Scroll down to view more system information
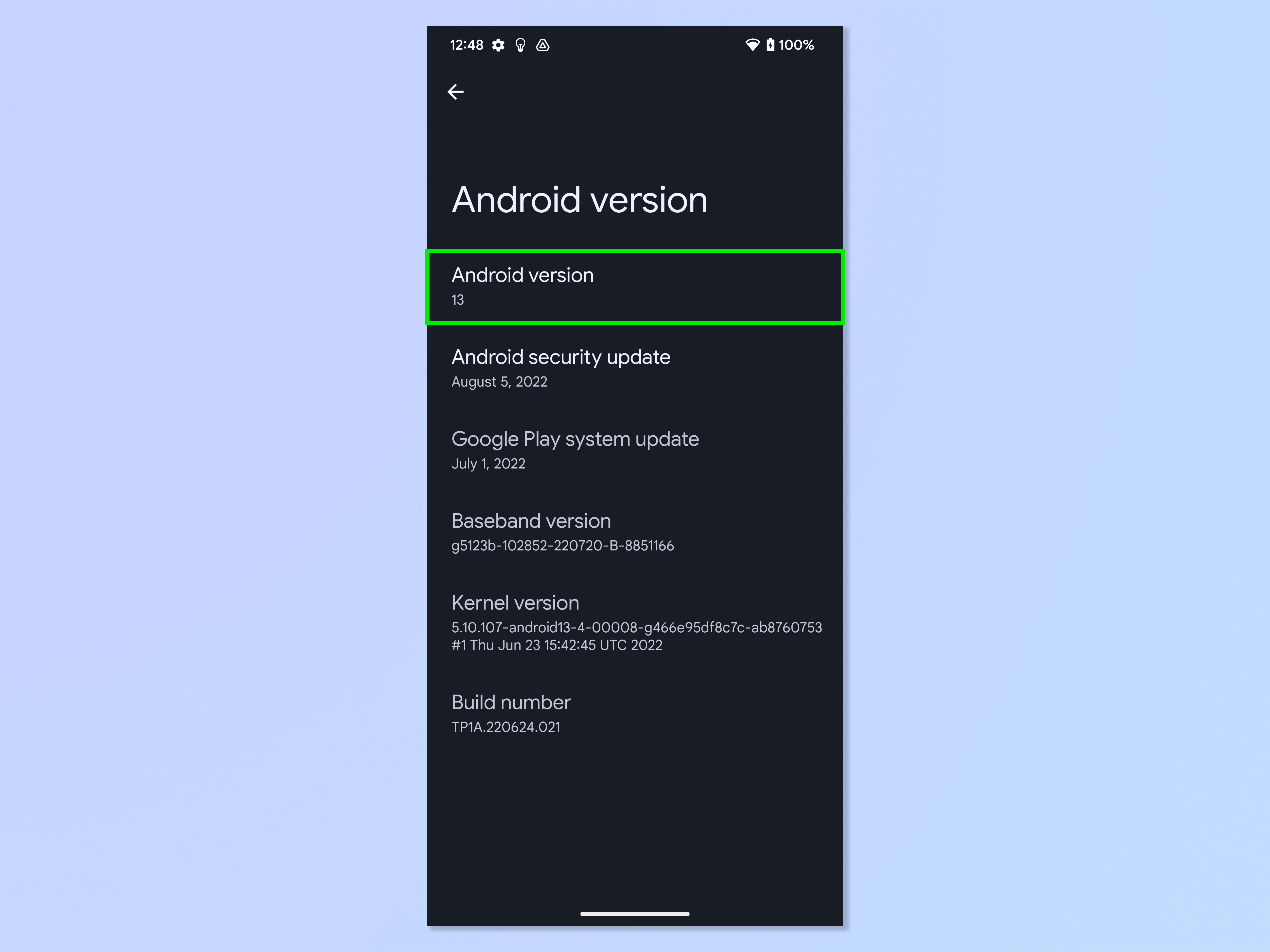The height and width of the screenshot is (952, 1270). [x=635, y=750]
